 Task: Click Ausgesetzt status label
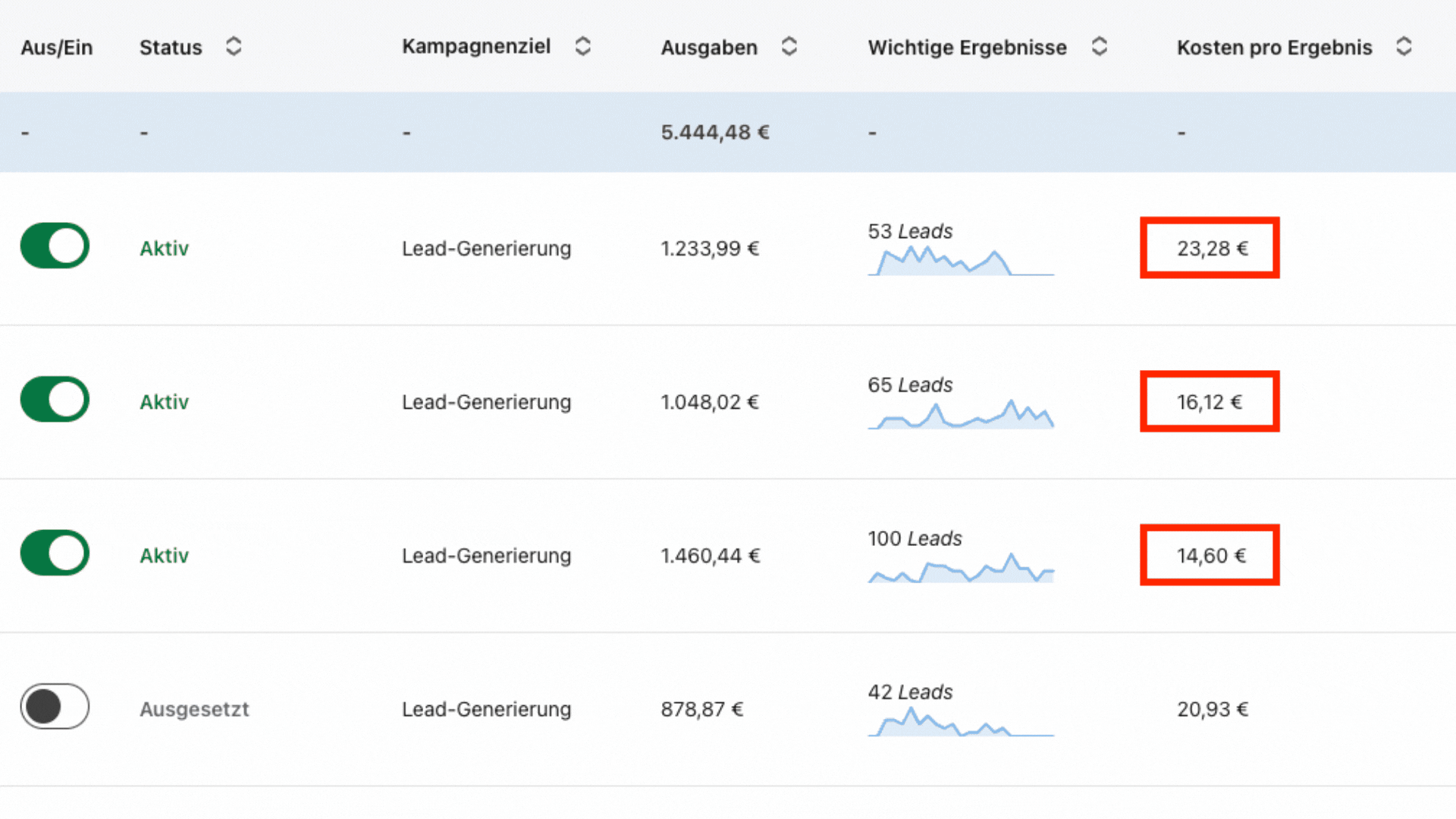(194, 709)
